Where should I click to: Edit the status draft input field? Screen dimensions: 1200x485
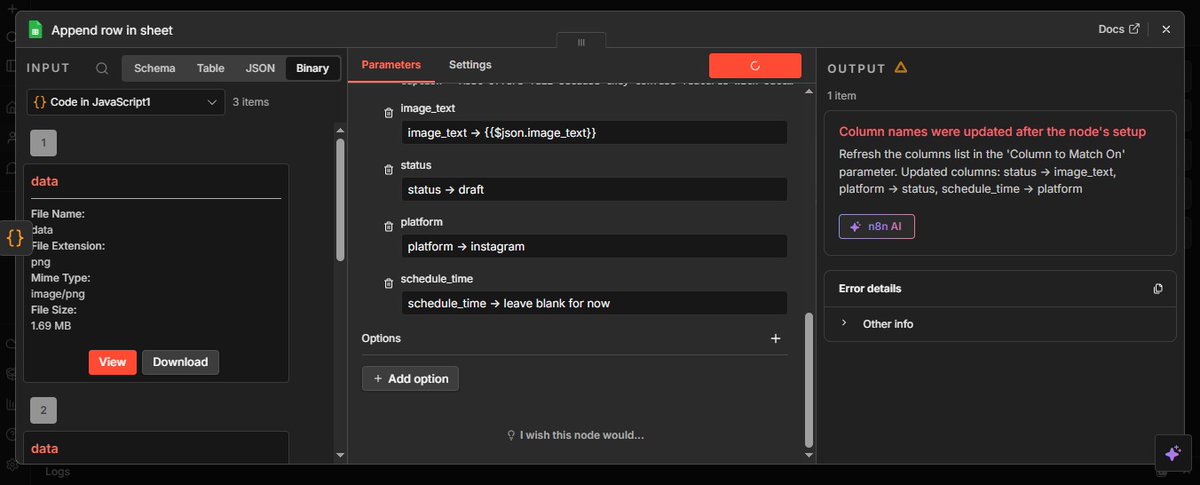coord(594,190)
